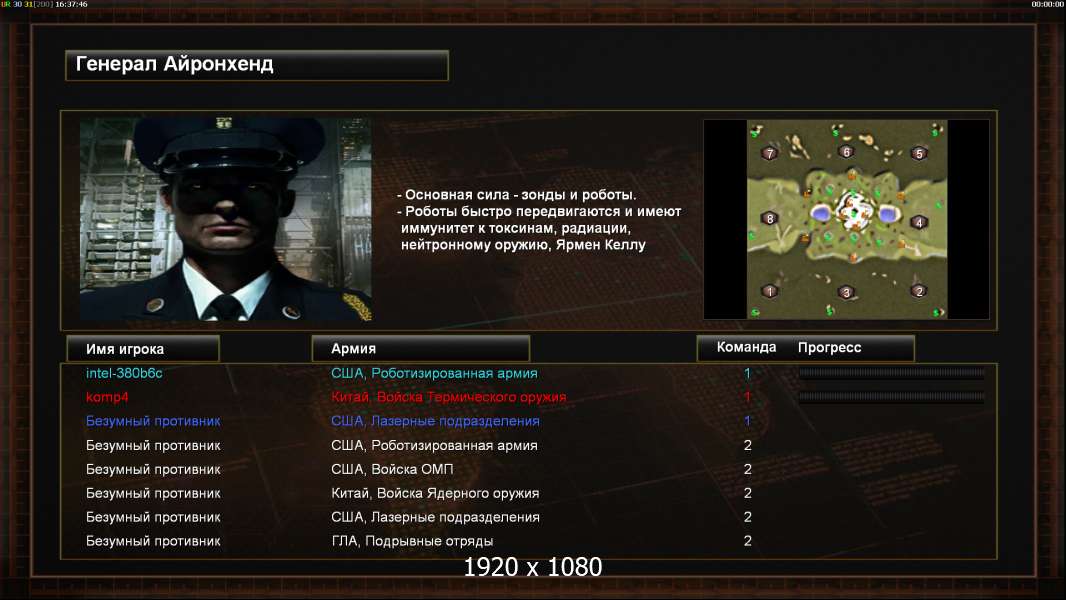1066x600 pixels.
Task: Click start position marker 1 on the minimap
Action: (770, 291)
